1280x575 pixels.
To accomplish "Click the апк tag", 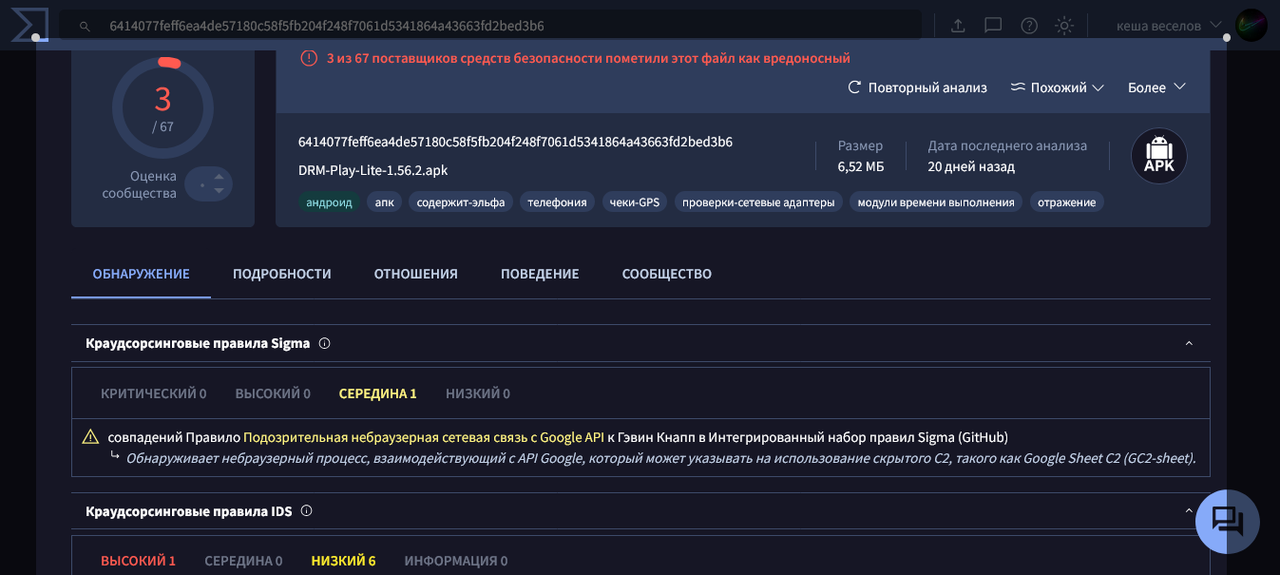I will (384, 202).
